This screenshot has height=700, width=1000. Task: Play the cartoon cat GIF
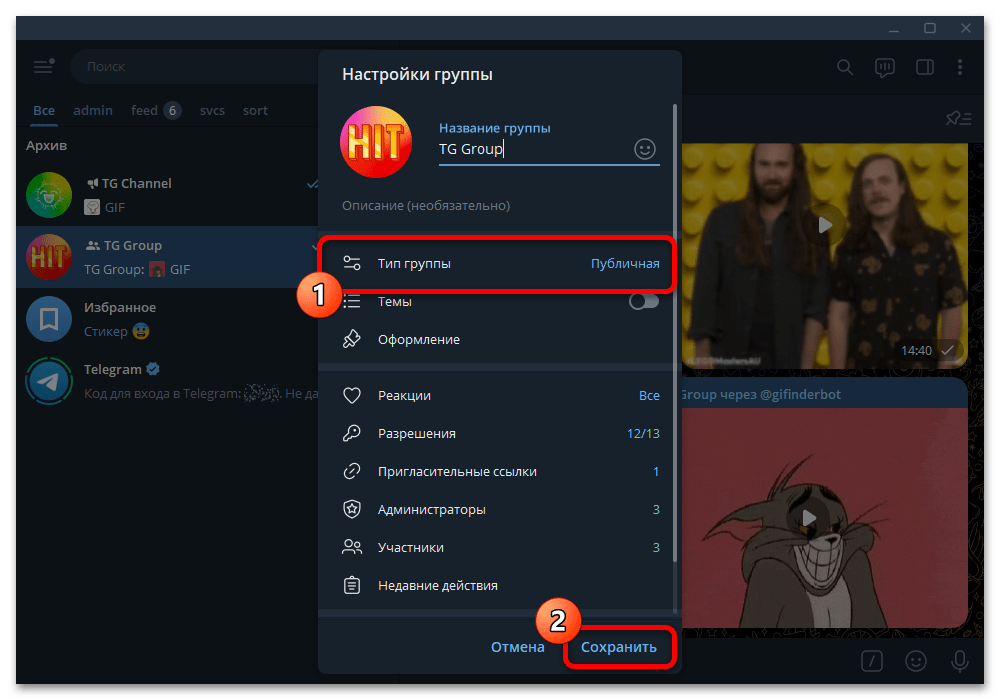tap(809, 518)
